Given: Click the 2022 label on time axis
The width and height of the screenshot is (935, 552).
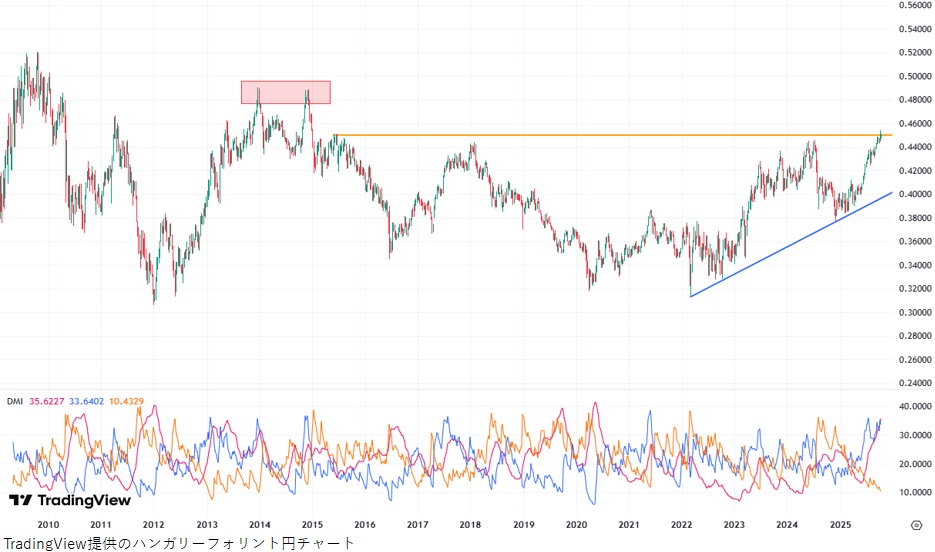Looking at the screenshot, I should [x=682, y=524].
